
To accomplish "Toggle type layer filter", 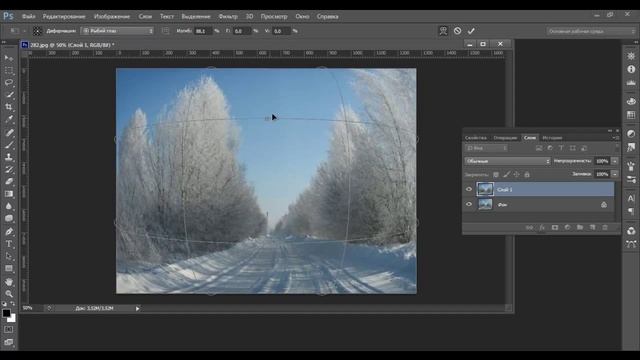I will (561, 148).
